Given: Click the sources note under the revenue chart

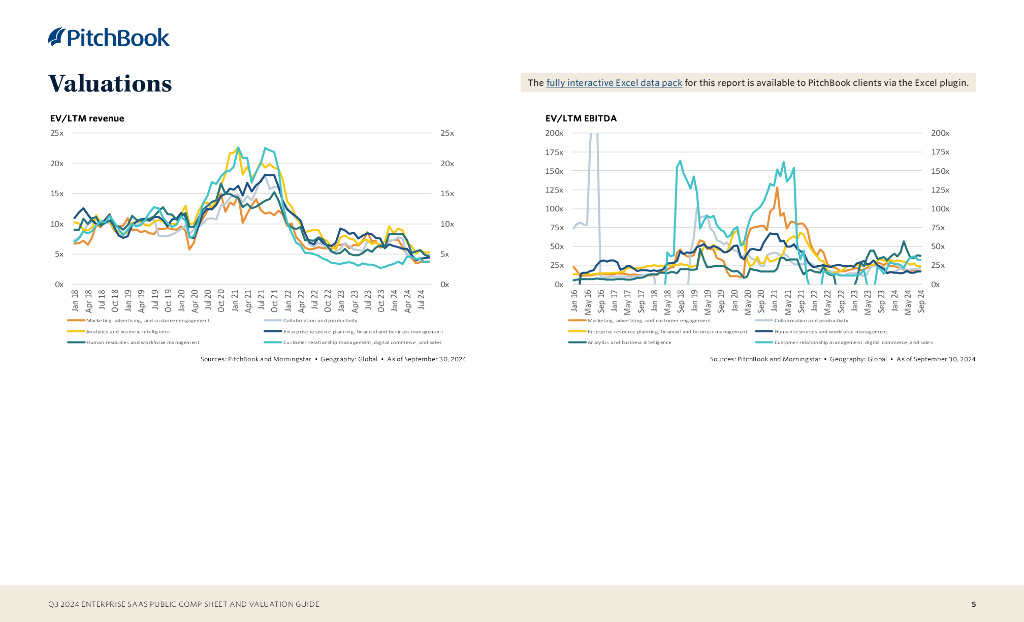Looking at the screenshot, I should (333, 358).
